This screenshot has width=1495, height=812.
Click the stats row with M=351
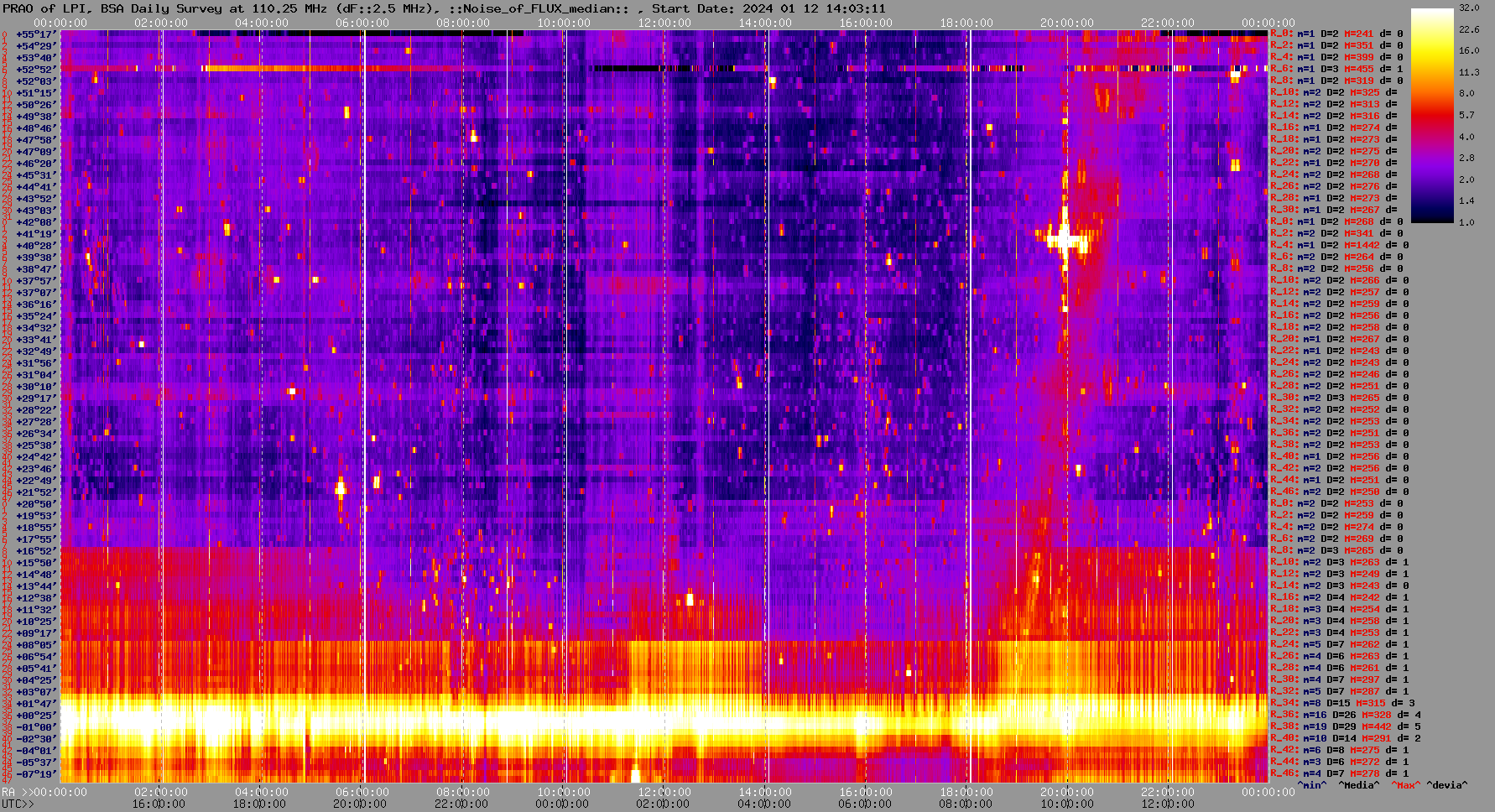1336,45
